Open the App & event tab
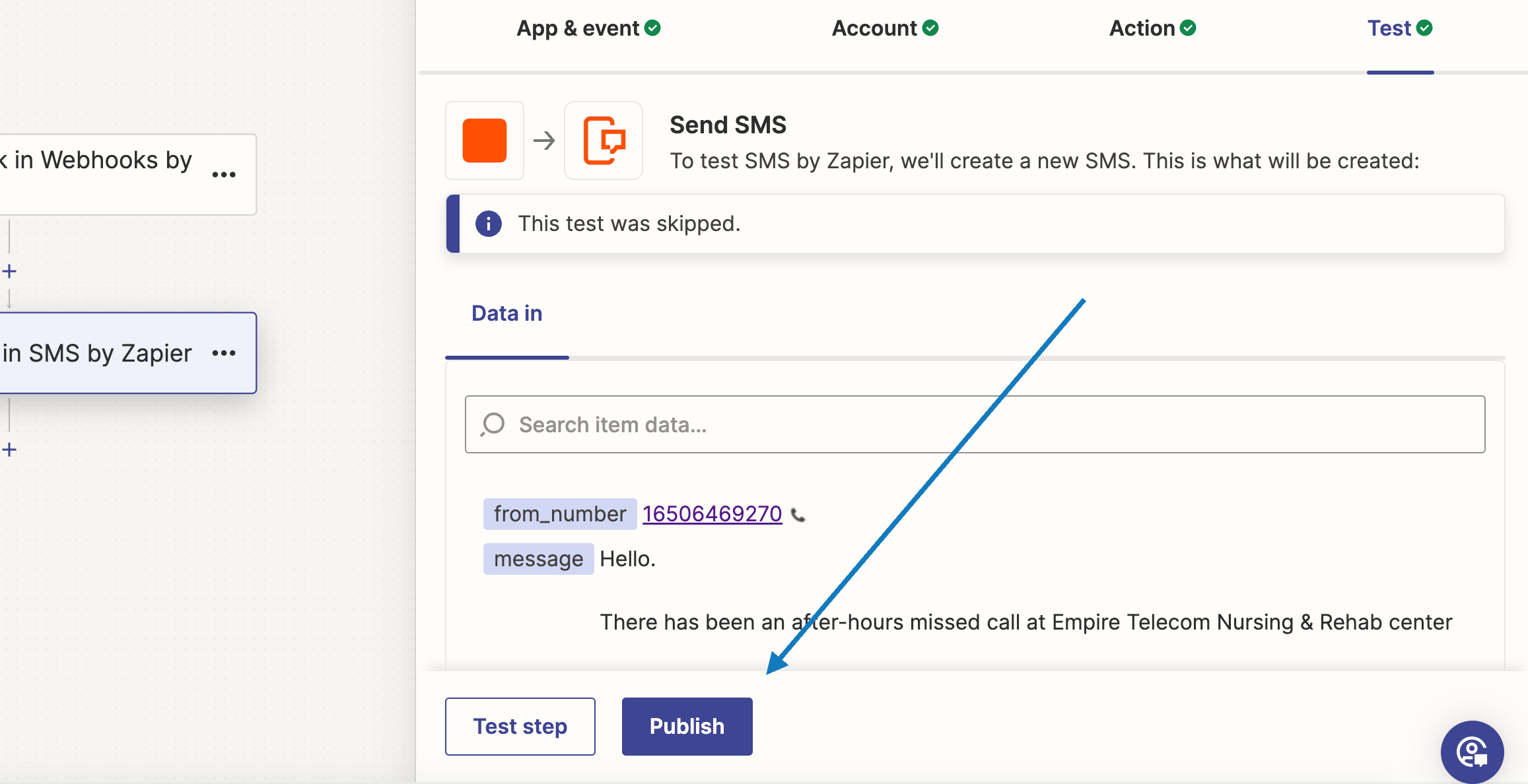Image resolution: width=1528 pixels, height=784 pixels. tap(588, 28)
